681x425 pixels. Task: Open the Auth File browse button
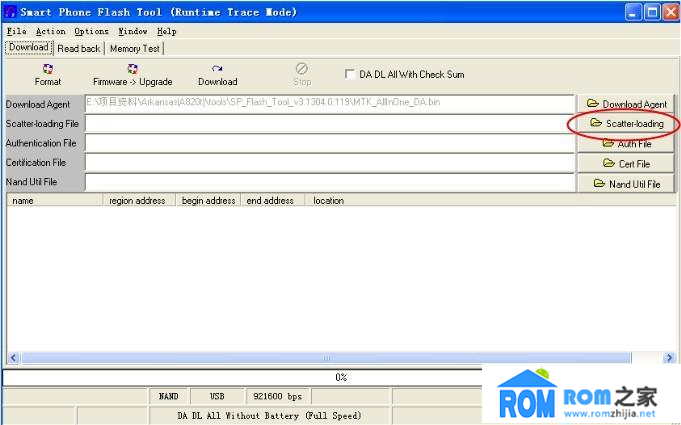(x=626, y=144)
